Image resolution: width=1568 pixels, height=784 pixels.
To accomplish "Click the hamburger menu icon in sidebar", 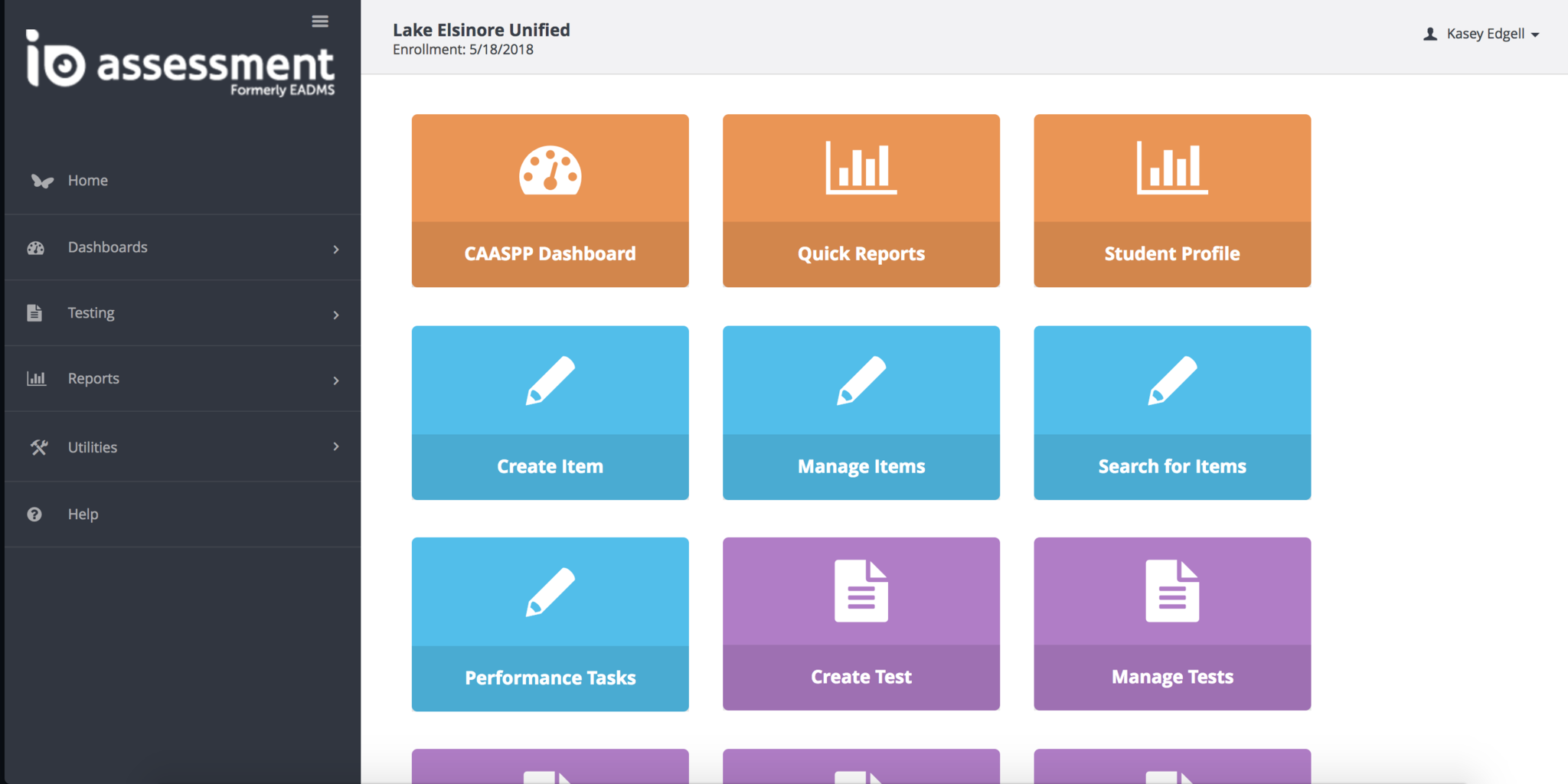I will click(320, 21).
